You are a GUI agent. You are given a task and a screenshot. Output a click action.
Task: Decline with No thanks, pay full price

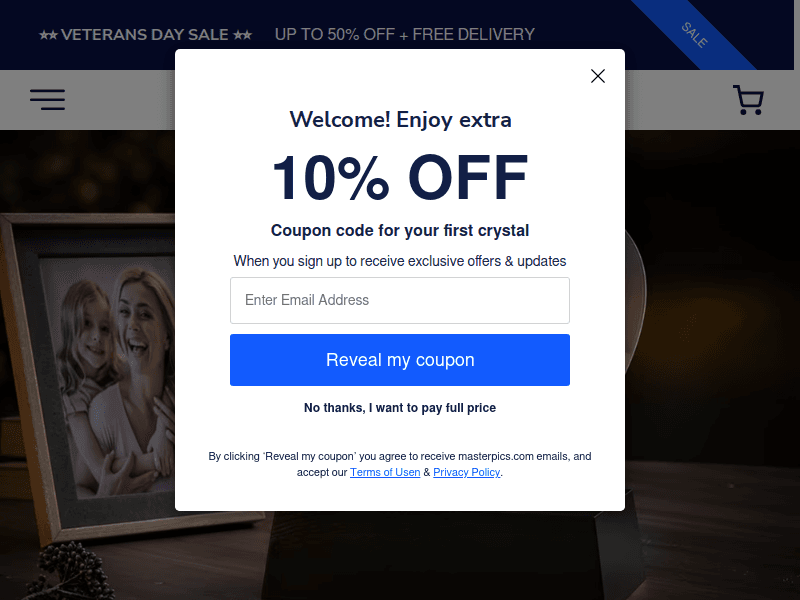399,408
